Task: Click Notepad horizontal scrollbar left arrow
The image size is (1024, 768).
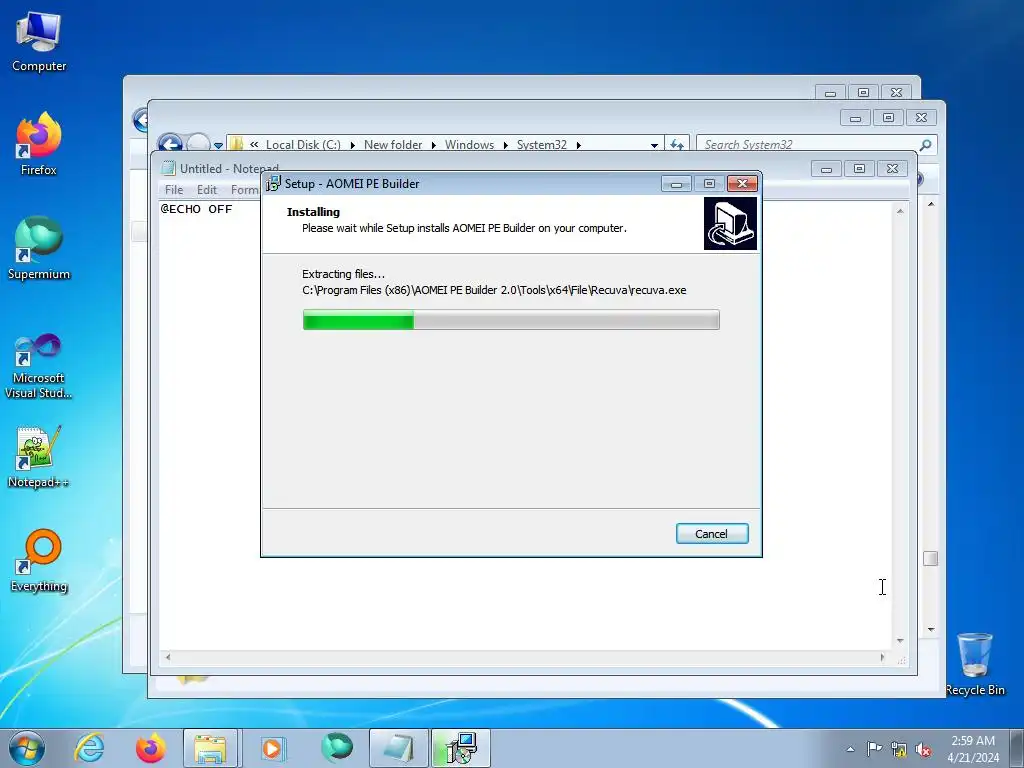Action: (168, 657)
